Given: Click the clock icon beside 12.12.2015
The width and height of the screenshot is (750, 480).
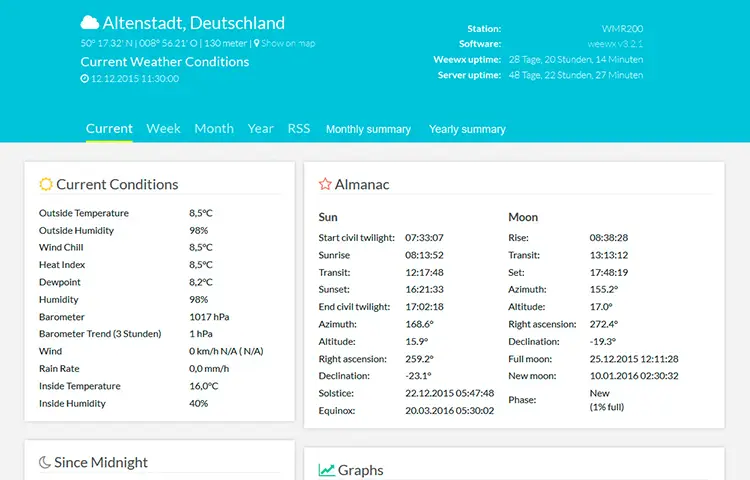Looking at the screenshot, I should (84, 78).
